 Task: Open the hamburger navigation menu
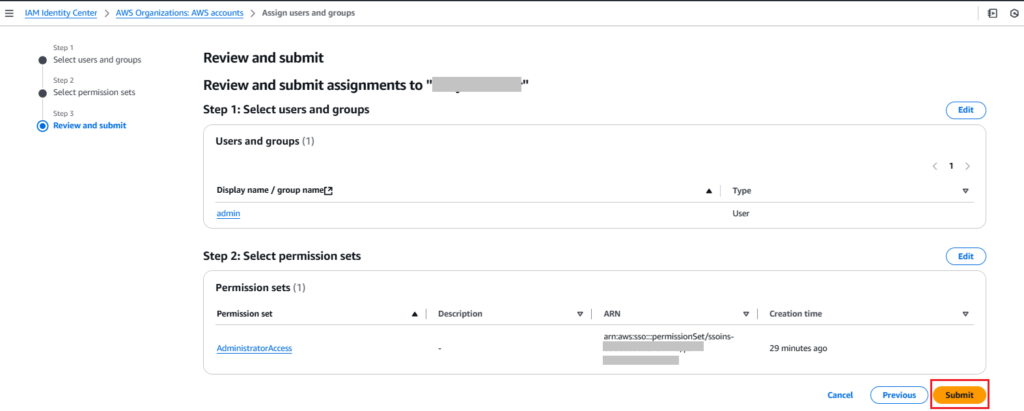click(x=9, y=13)
